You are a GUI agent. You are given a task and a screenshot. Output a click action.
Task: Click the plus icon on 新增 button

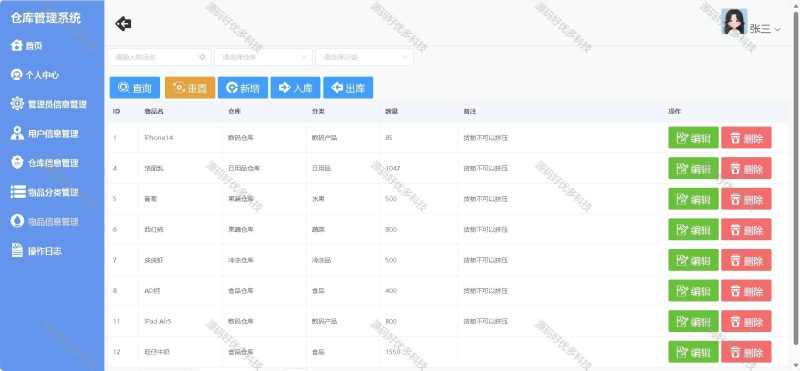pos(232,88)
